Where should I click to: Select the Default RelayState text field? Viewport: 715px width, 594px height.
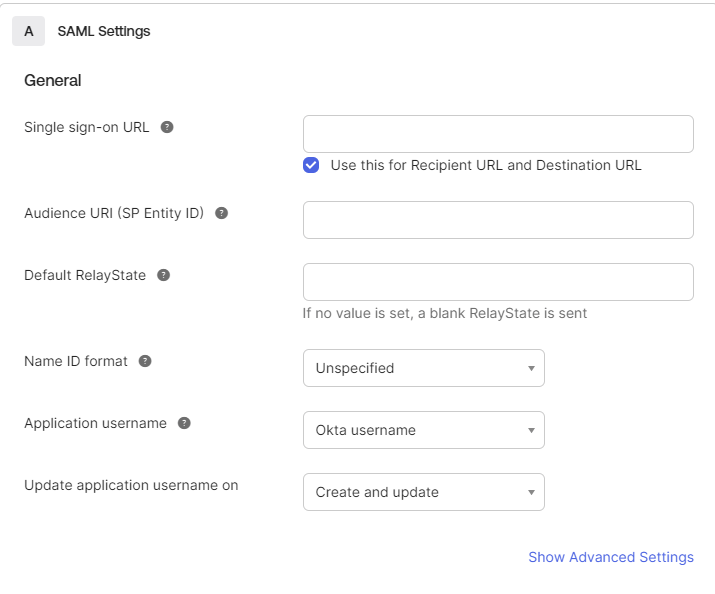pyautogui.click(x=497, y=282)
